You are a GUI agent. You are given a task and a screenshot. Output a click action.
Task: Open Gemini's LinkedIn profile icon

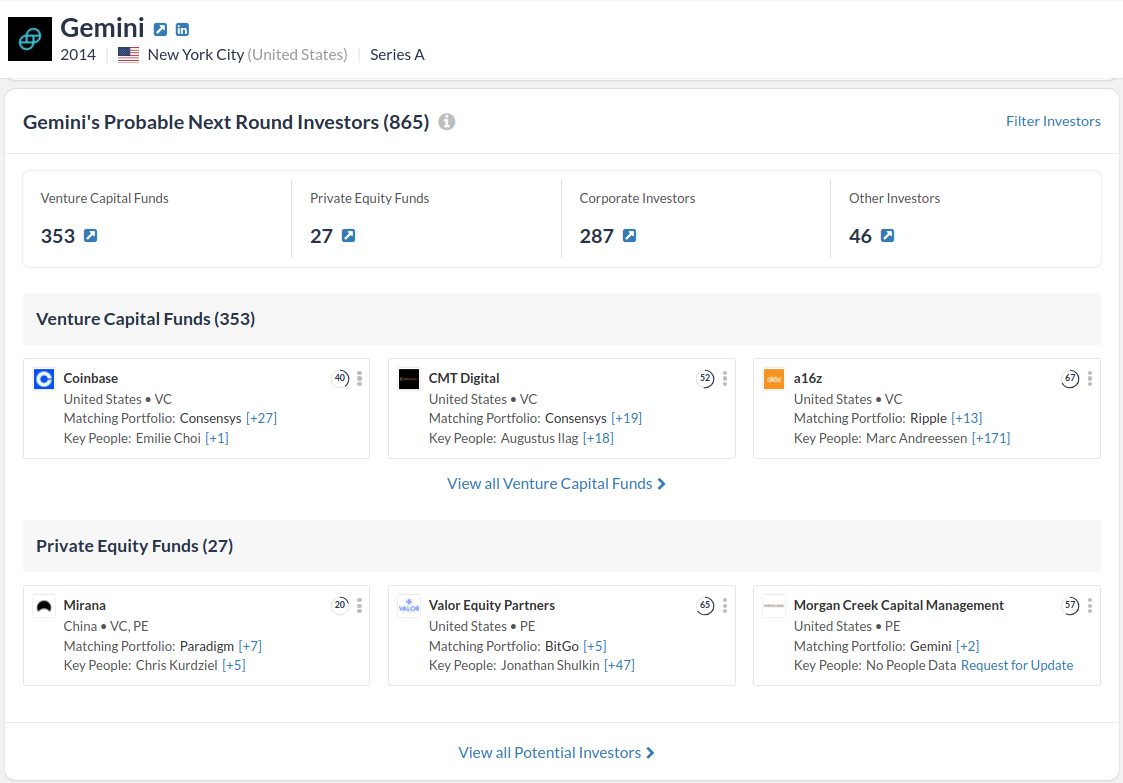pos(182,30)
